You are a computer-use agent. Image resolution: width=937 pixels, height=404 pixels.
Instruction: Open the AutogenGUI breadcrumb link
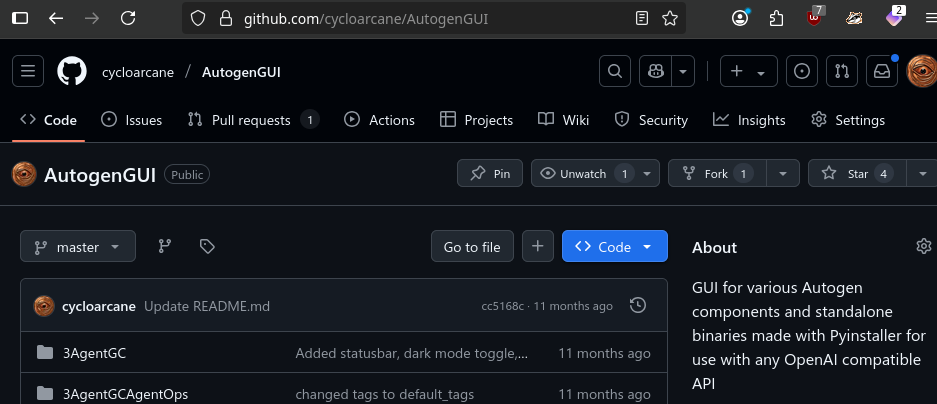pyautogui.click(x=241, y=72)
